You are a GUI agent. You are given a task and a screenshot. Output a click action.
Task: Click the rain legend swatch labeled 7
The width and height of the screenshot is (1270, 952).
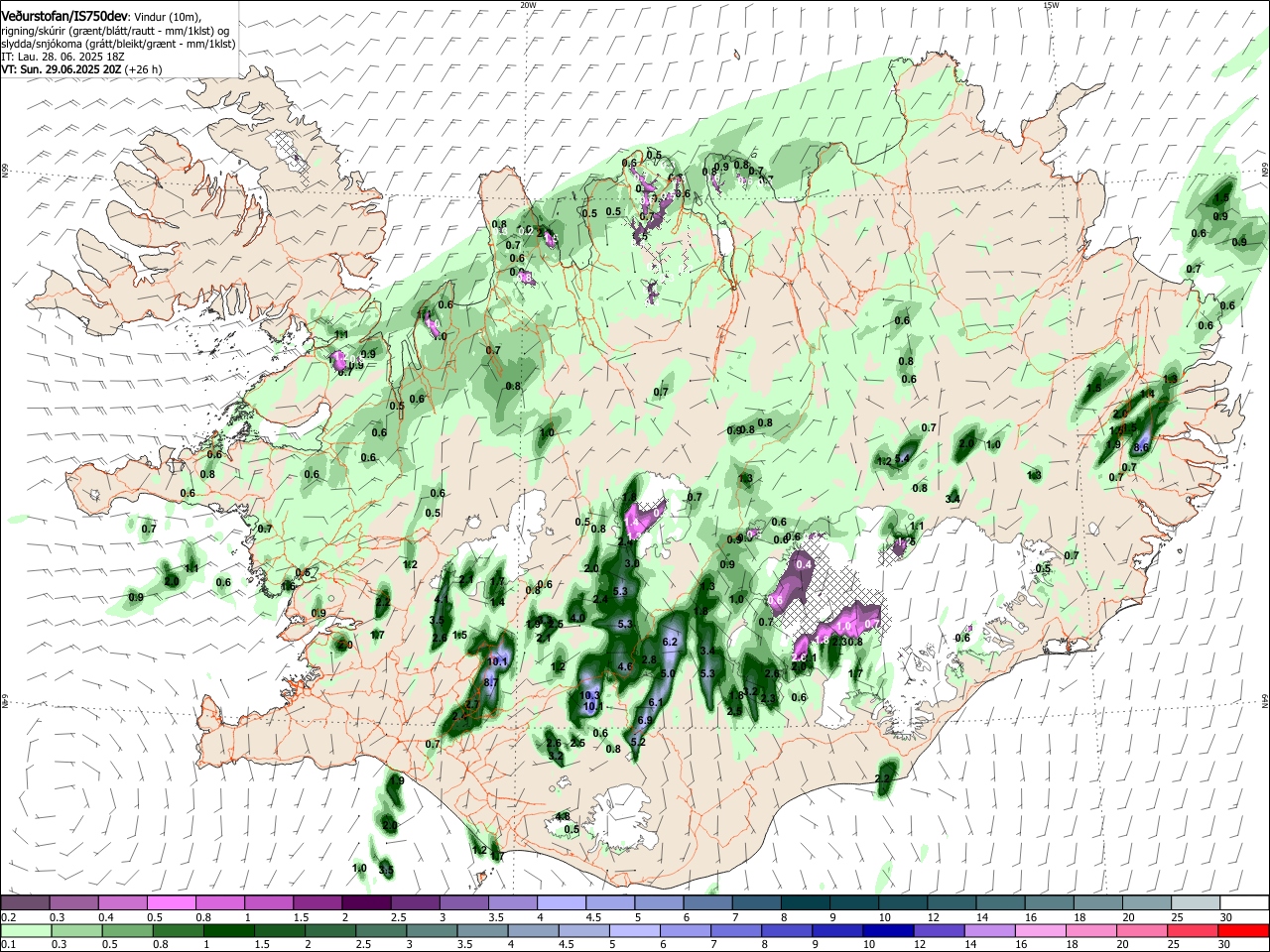(x=736, y=930)
